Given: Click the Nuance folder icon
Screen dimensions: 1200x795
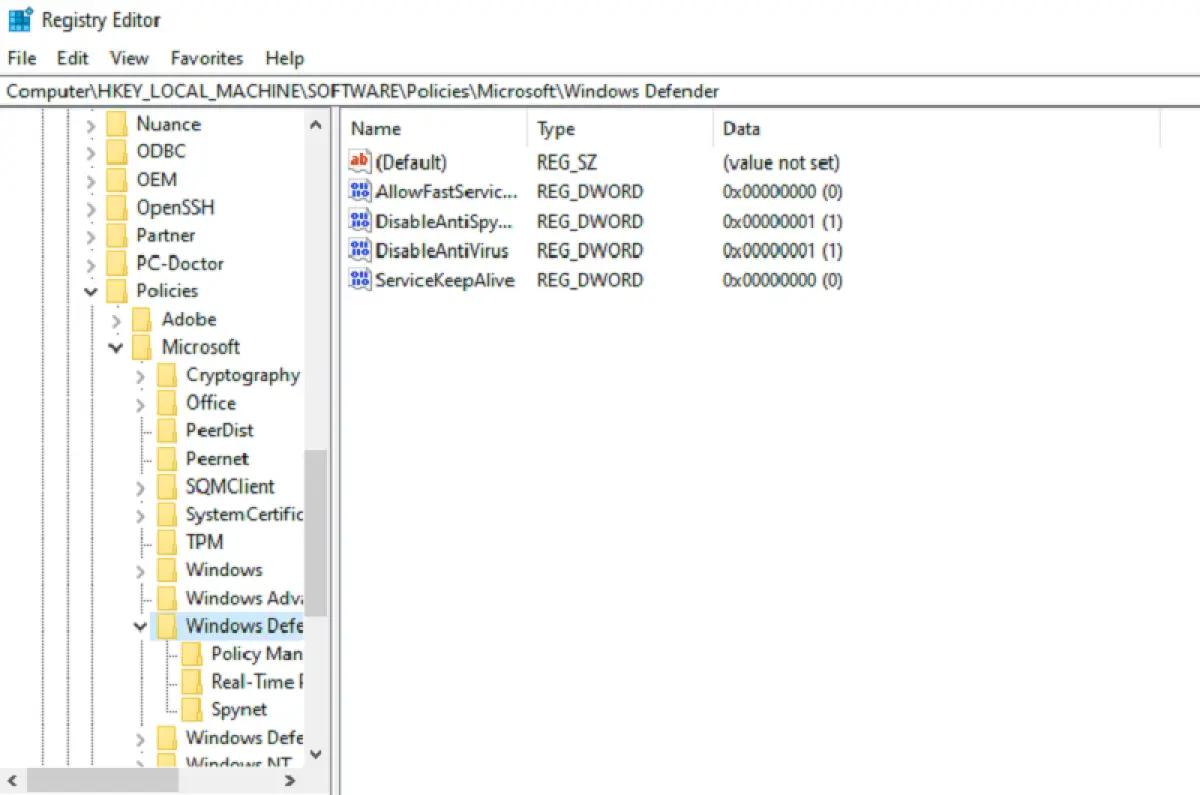Looking at the screenshot, I should [x=118, y=124].
